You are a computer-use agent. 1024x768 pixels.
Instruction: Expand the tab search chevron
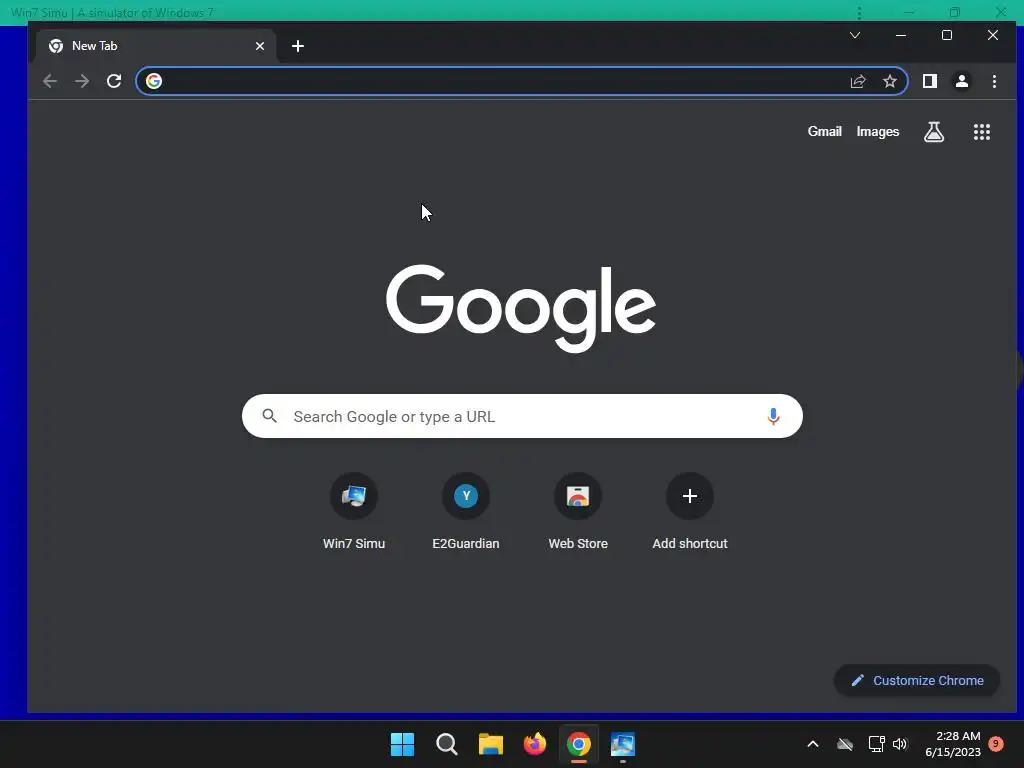855,35
